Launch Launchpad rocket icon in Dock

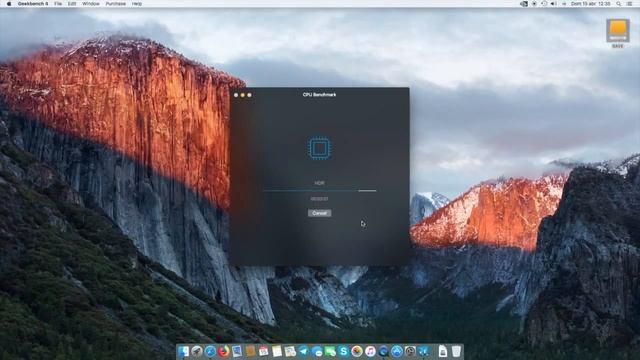(197, 351)
